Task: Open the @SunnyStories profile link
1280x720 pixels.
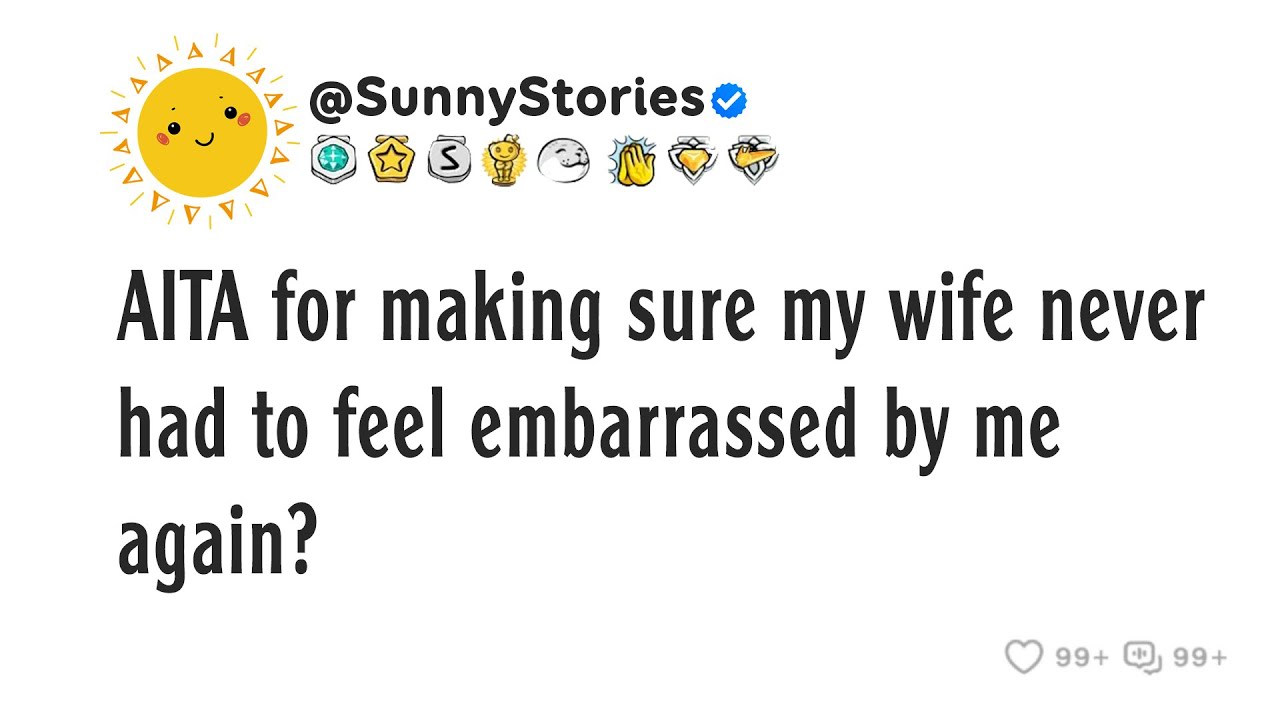Action: coord(506,99)
